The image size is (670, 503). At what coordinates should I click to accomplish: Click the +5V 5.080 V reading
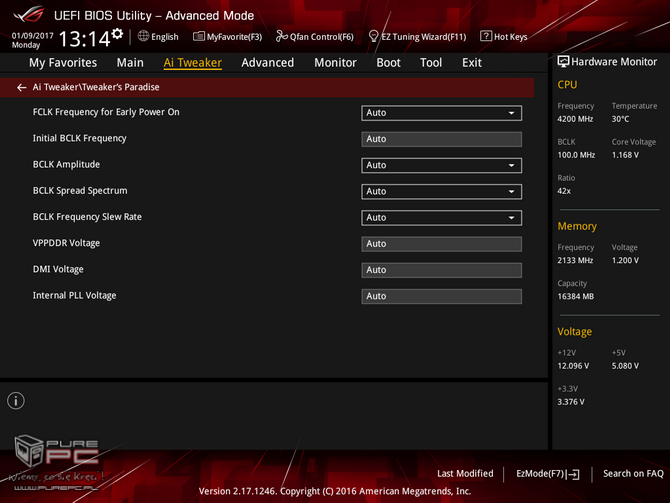(625, 366)
